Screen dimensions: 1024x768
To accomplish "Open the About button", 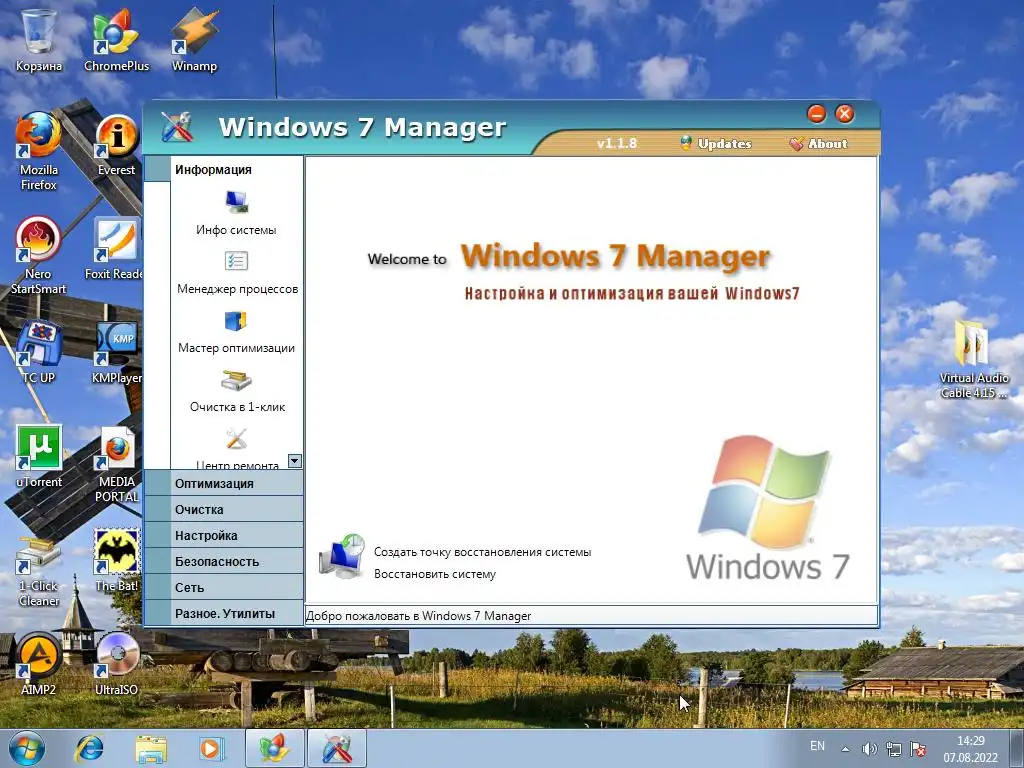I will click(818, 144).
